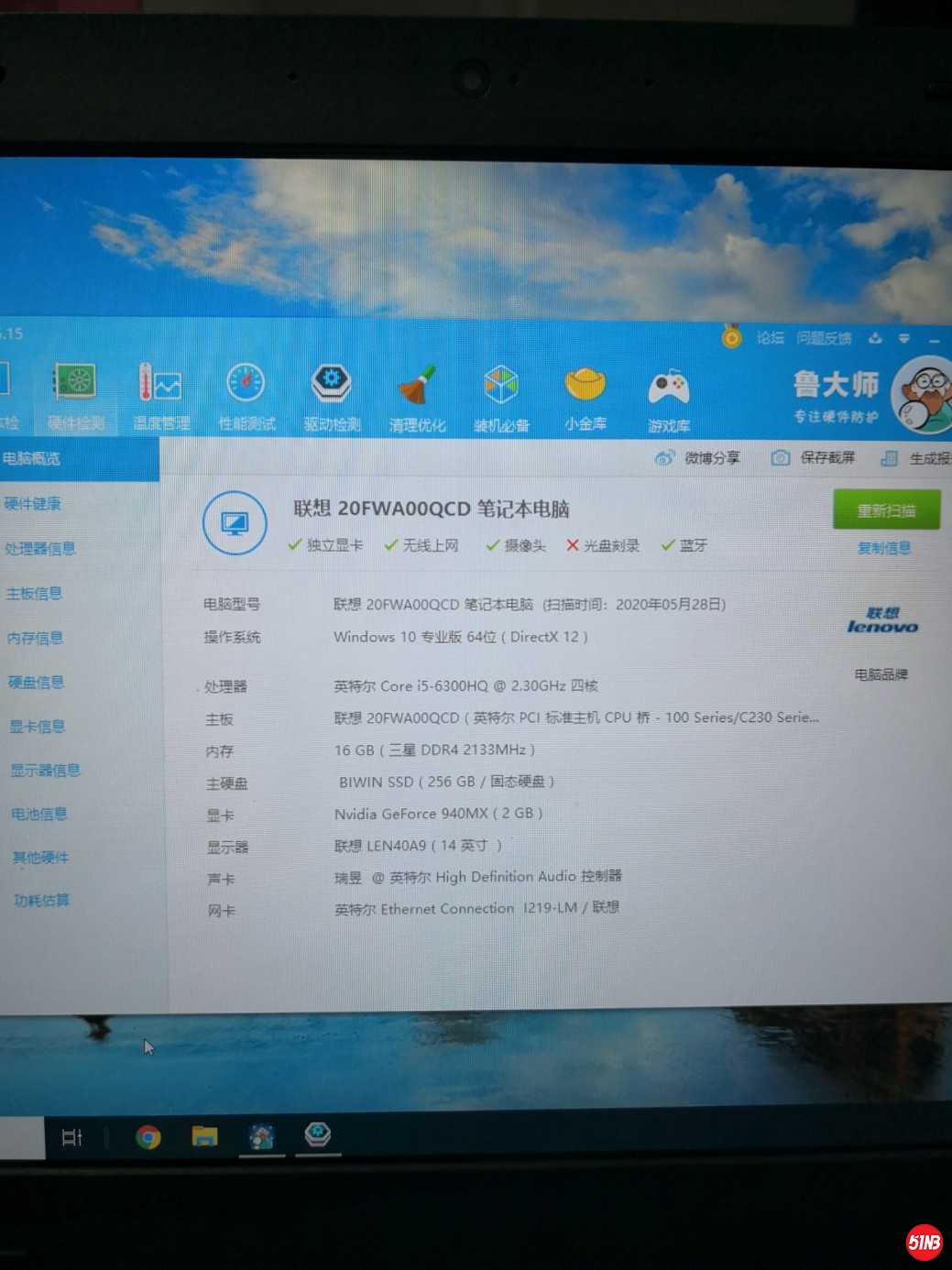Open 硬盘信息 disk info in sidebar
This screenshot has height=1270, width=952.
pyautogui.click(x=37, y=682)
